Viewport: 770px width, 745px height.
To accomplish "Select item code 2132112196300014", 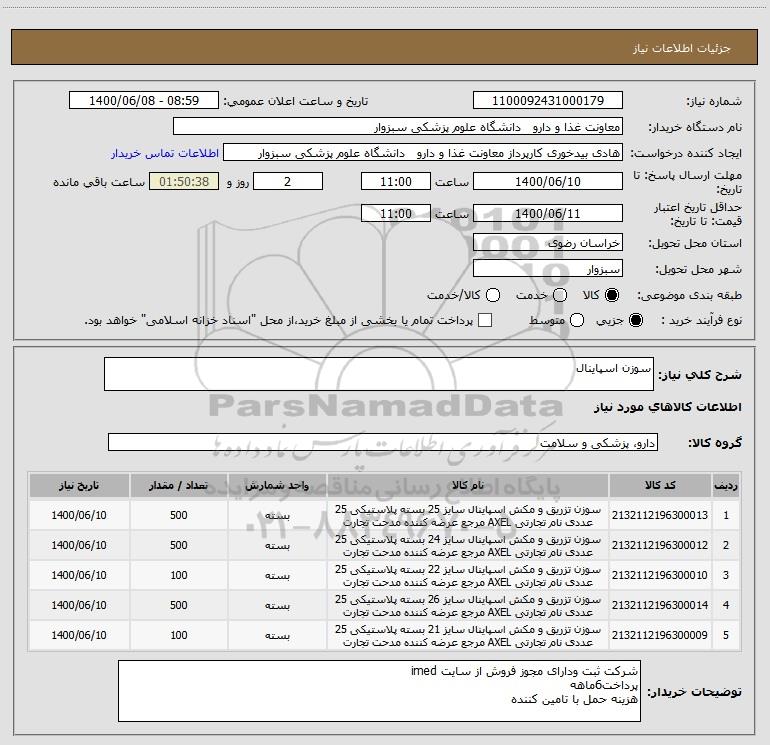I will [660, 605].
